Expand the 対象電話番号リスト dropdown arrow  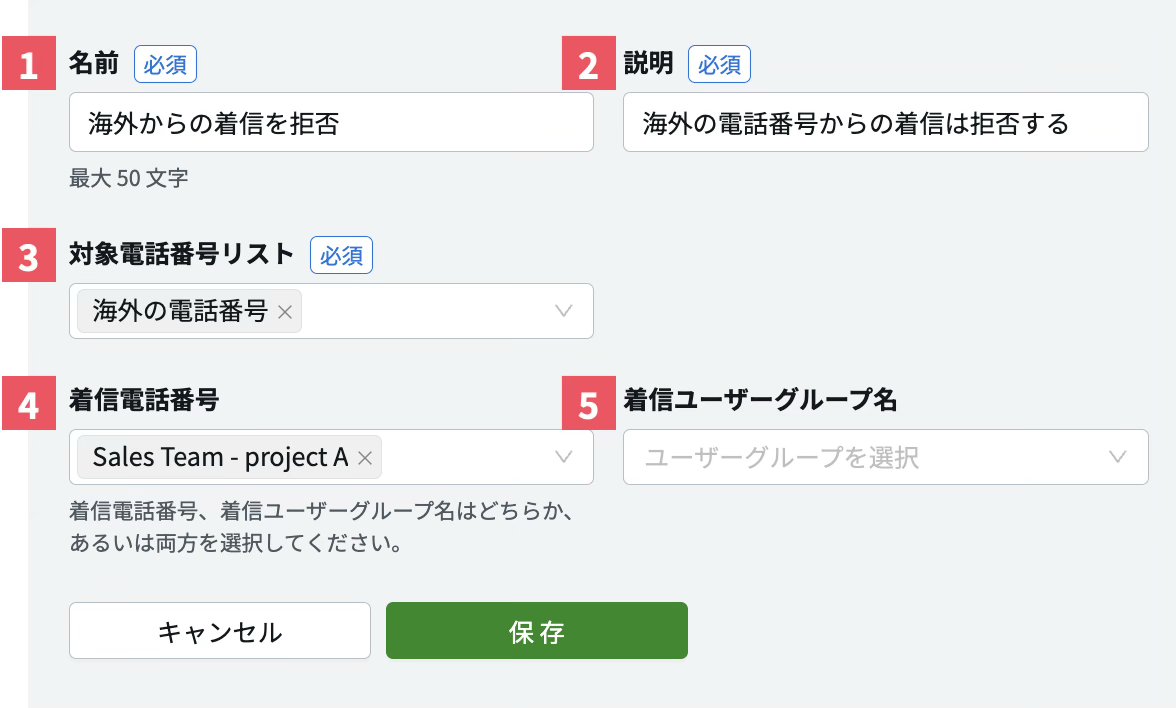click(563, 311)
